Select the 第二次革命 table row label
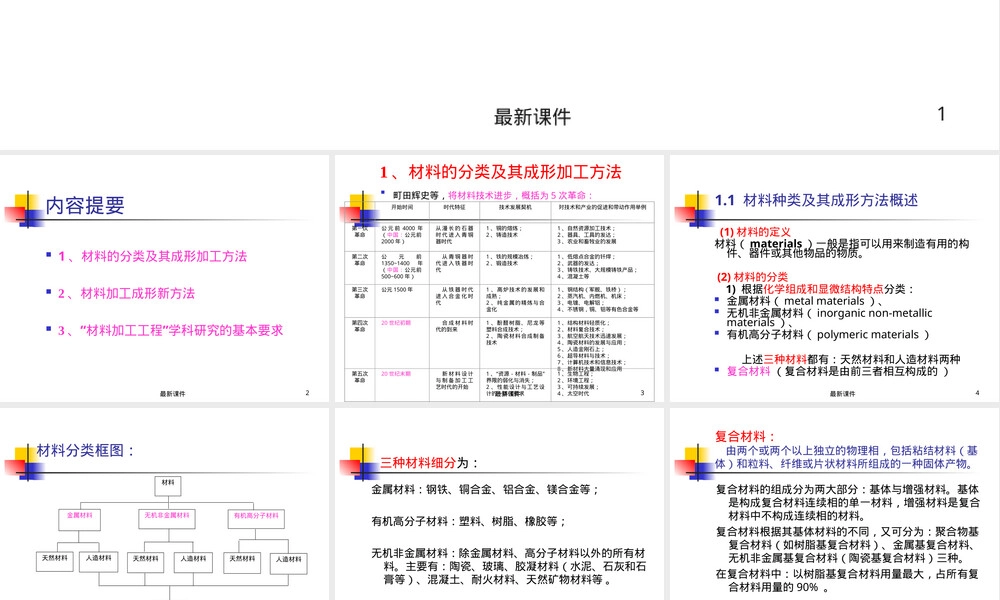The image size is (1000, 600). click(x=360, y=260)
